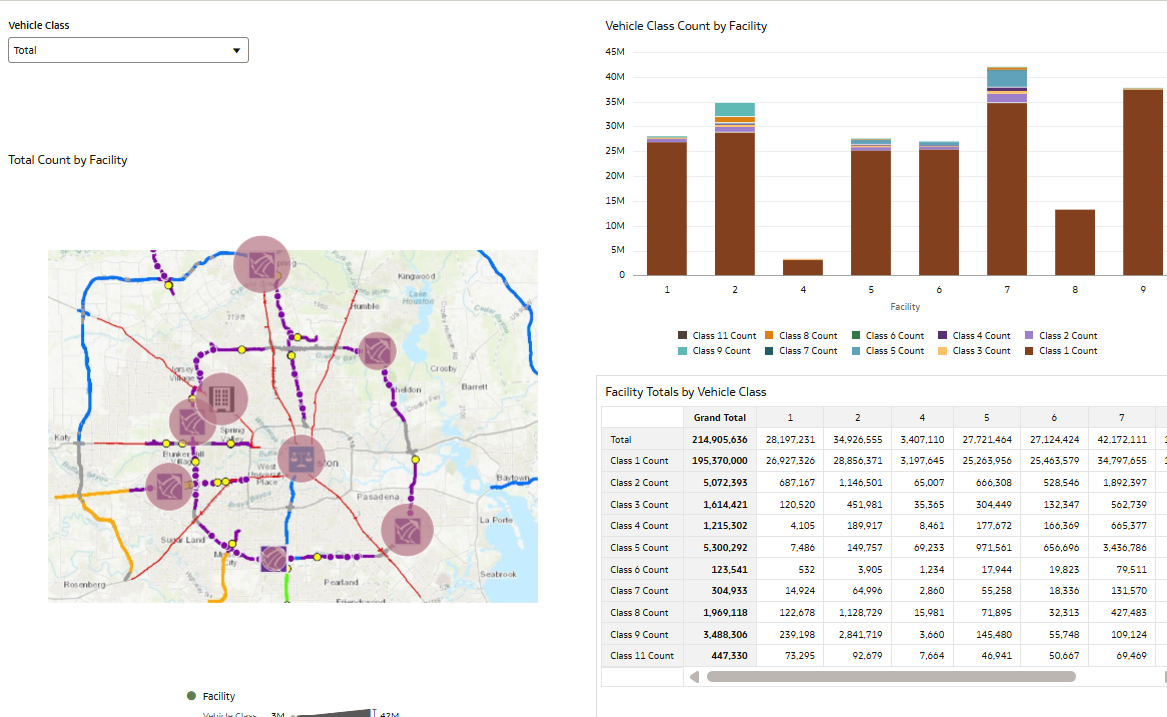
Task: Click the Class 11 Count legend swatch
Action: click(682, 336)
